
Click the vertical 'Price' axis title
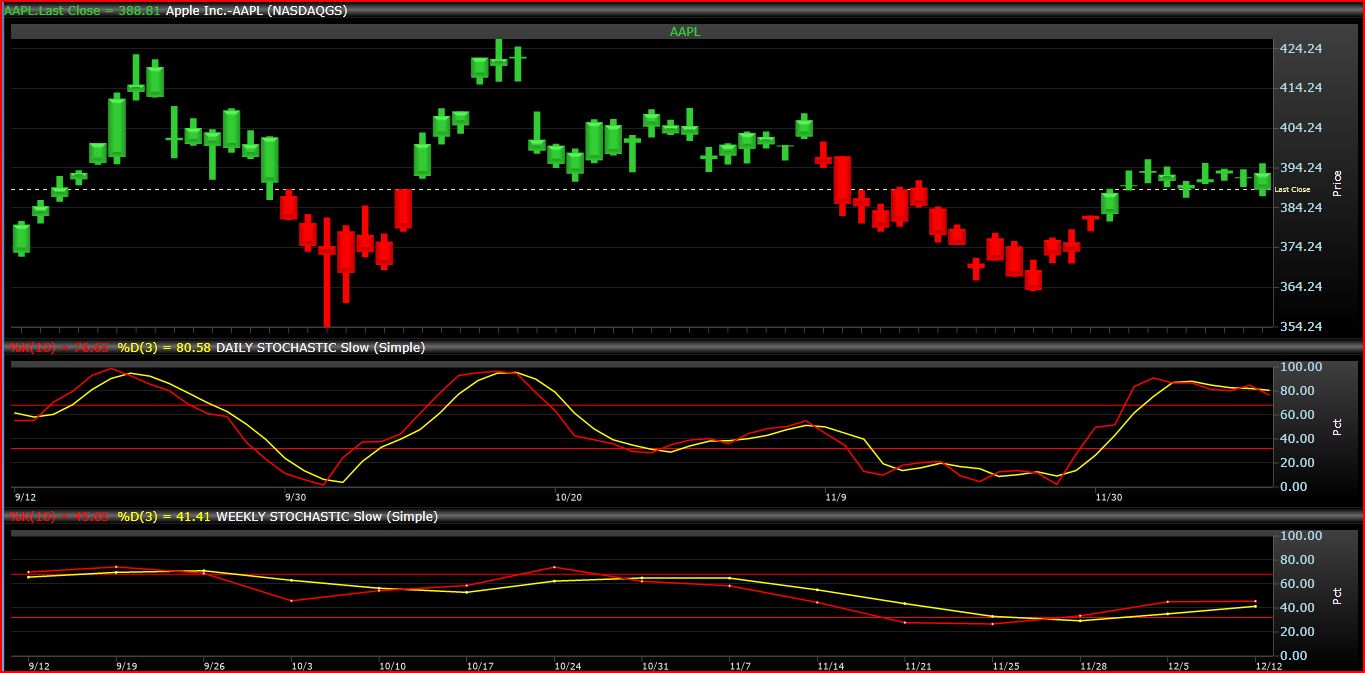(x=1339, y=182)
